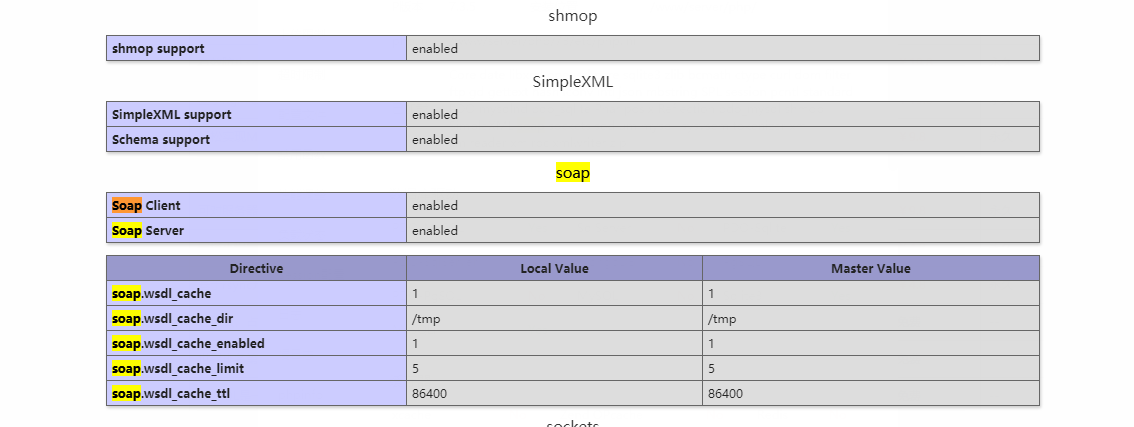Click Local Value "1" of soap.wsdl_cache_enabled
The height and width of the screenshot is (427, 1134).
tap(415, 344)
